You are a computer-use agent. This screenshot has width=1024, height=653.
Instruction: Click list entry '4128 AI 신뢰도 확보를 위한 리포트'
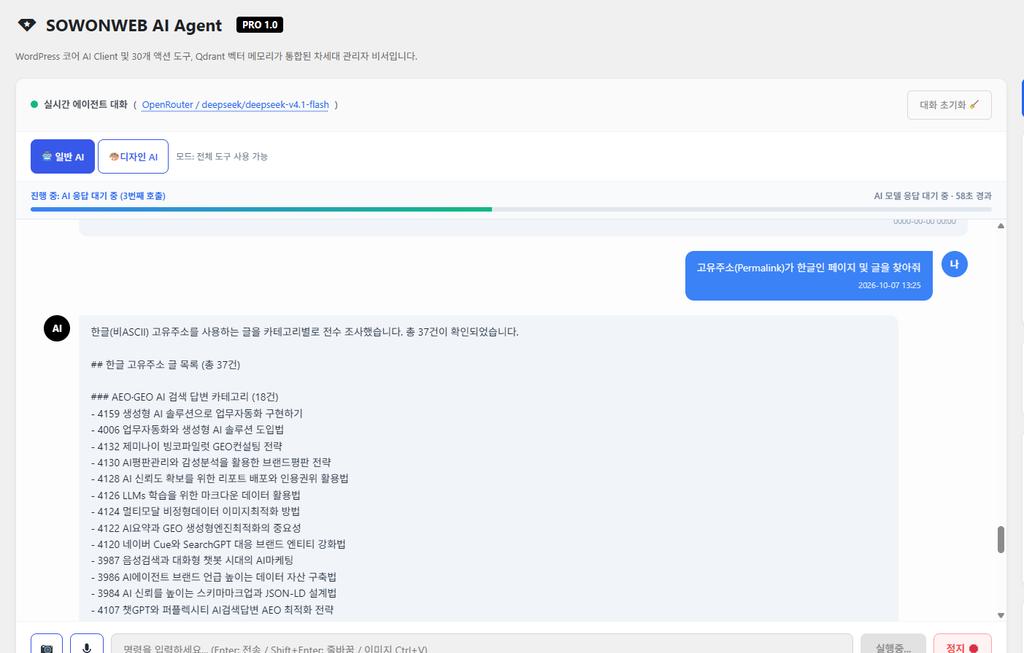219,479
